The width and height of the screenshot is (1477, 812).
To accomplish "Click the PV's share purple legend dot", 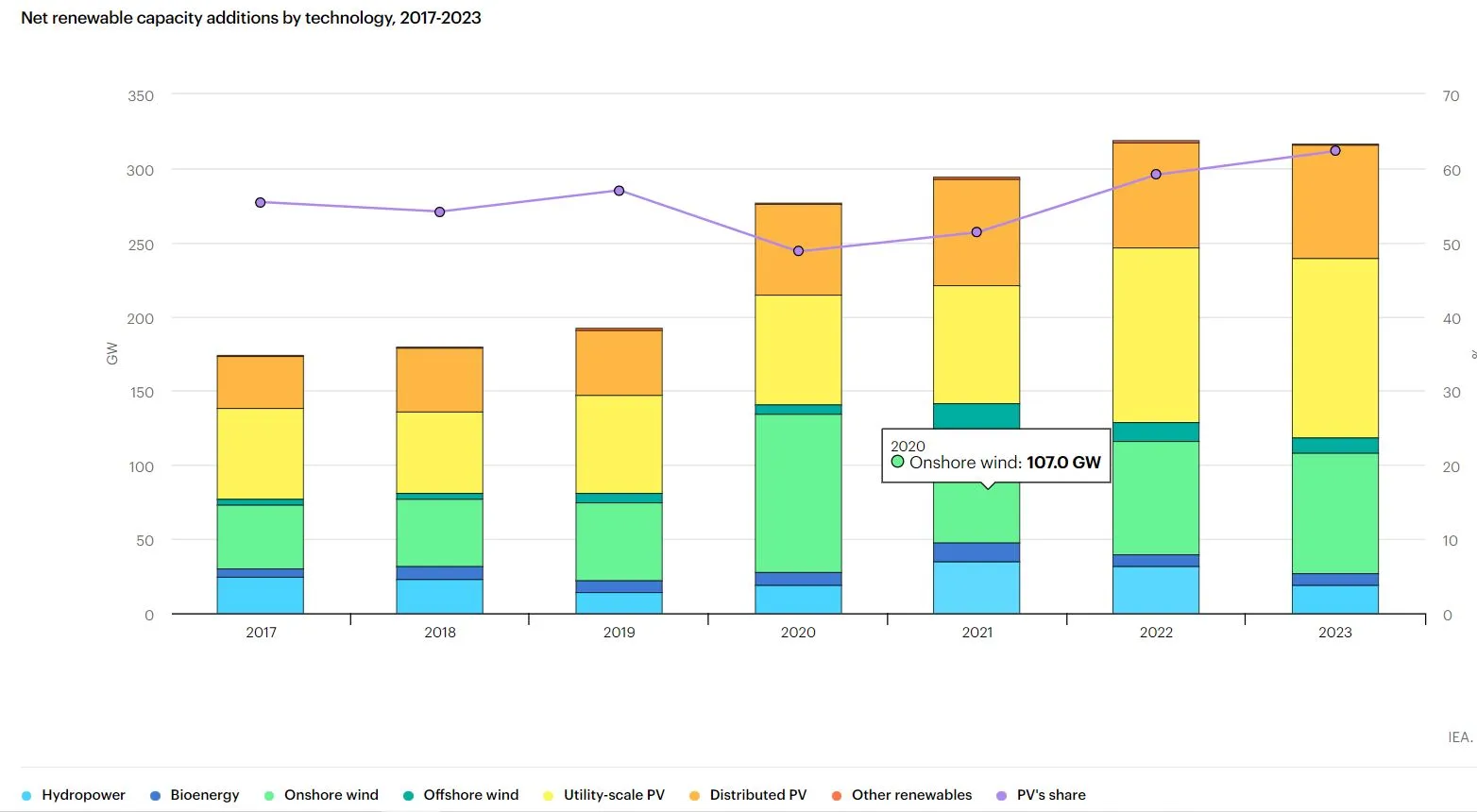I will pos(1002,796).
